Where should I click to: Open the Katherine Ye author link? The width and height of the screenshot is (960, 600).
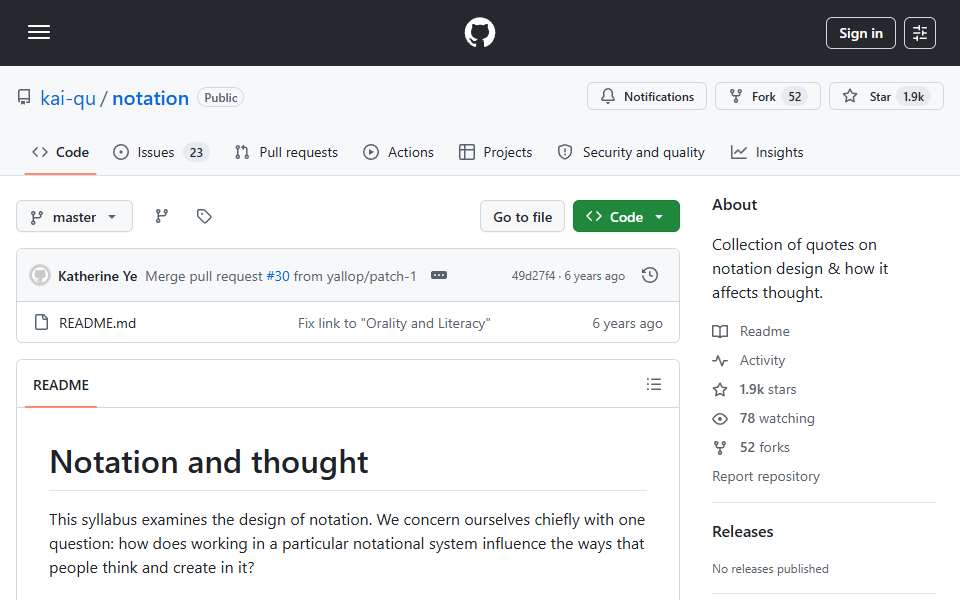click(97, 276)
